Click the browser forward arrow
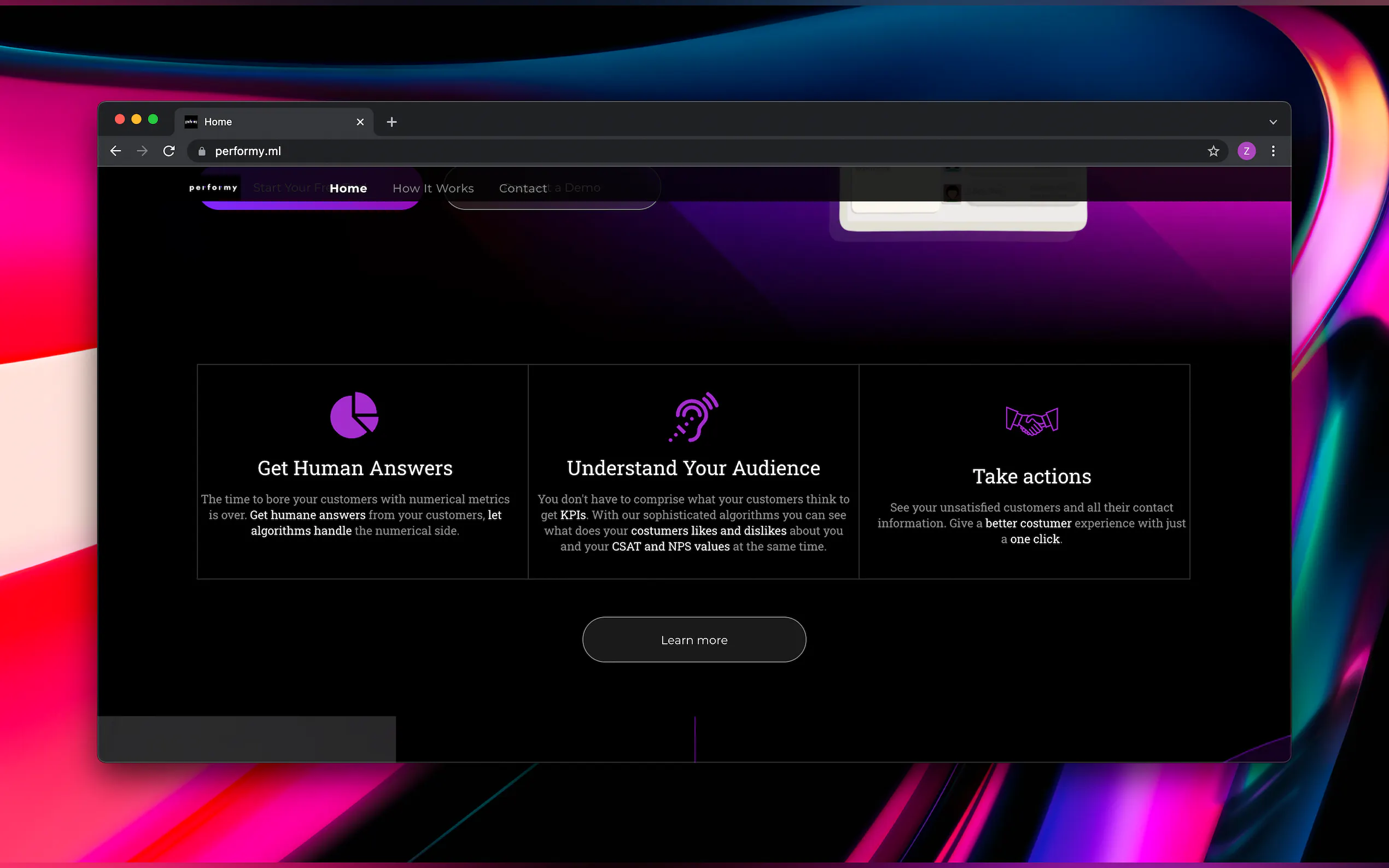This screenshot has width=1389, height=868. pyautogui.click(x=142, y=151)
